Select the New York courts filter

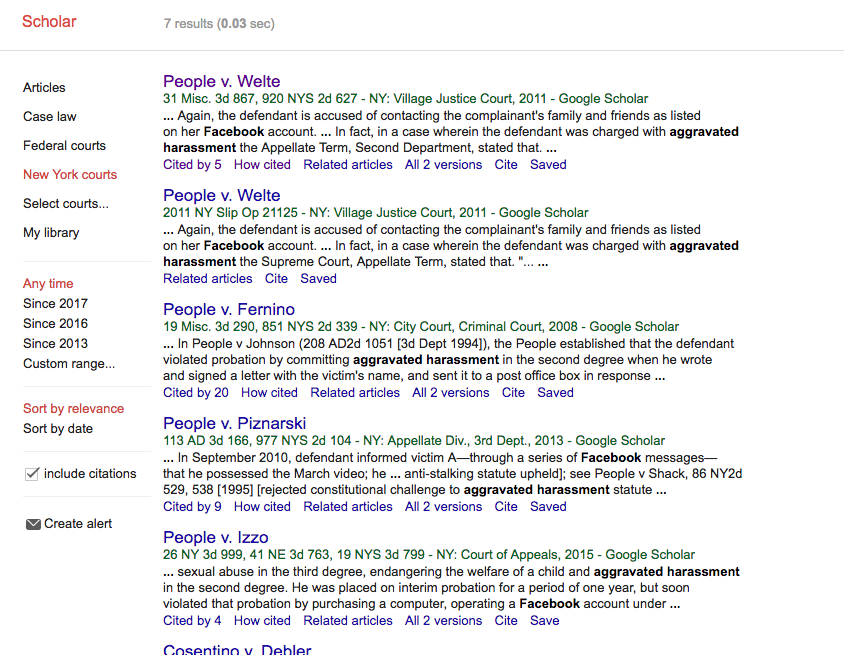coord(70,174)
